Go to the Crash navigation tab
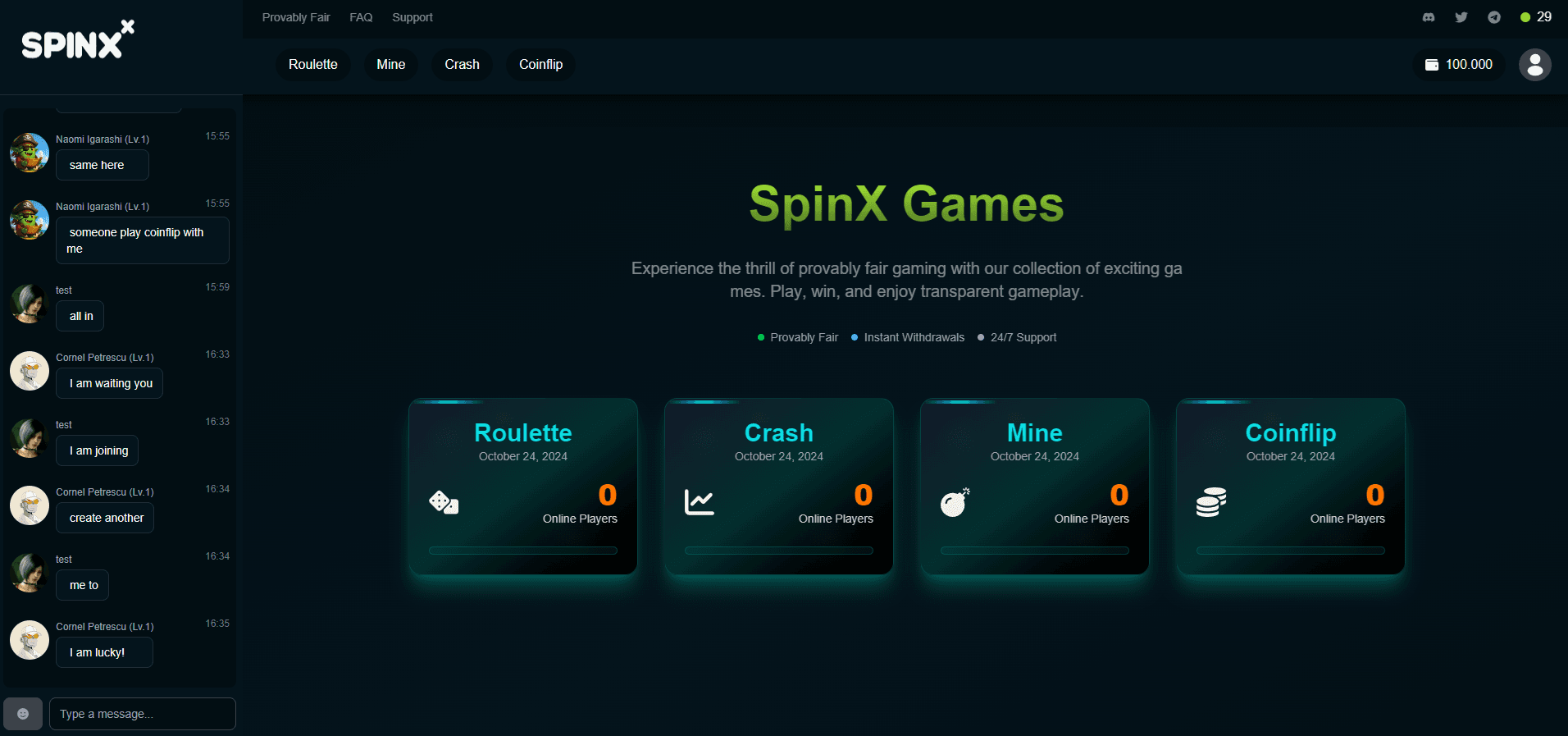1568x736 pixels. [x=462, y=65]
